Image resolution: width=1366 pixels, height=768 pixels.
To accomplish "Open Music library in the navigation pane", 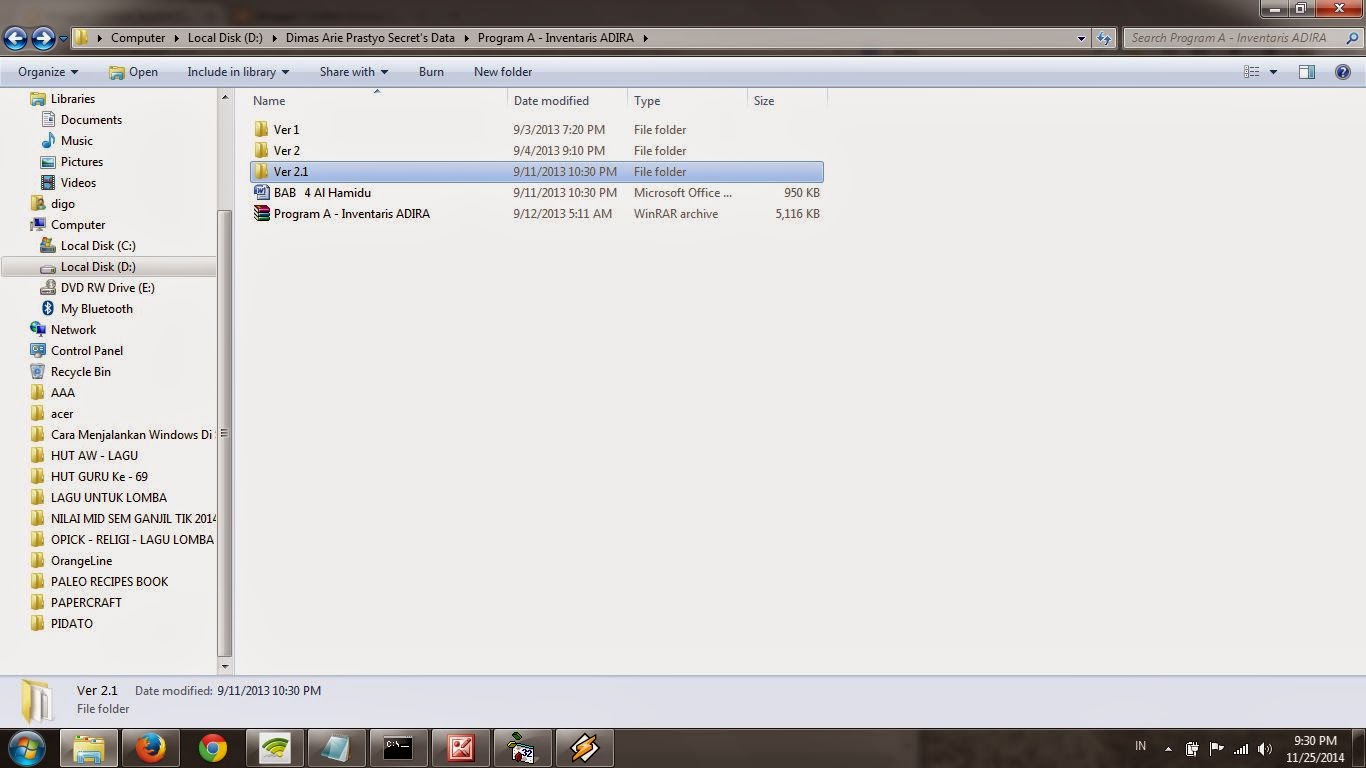I will tap(76, 141).
